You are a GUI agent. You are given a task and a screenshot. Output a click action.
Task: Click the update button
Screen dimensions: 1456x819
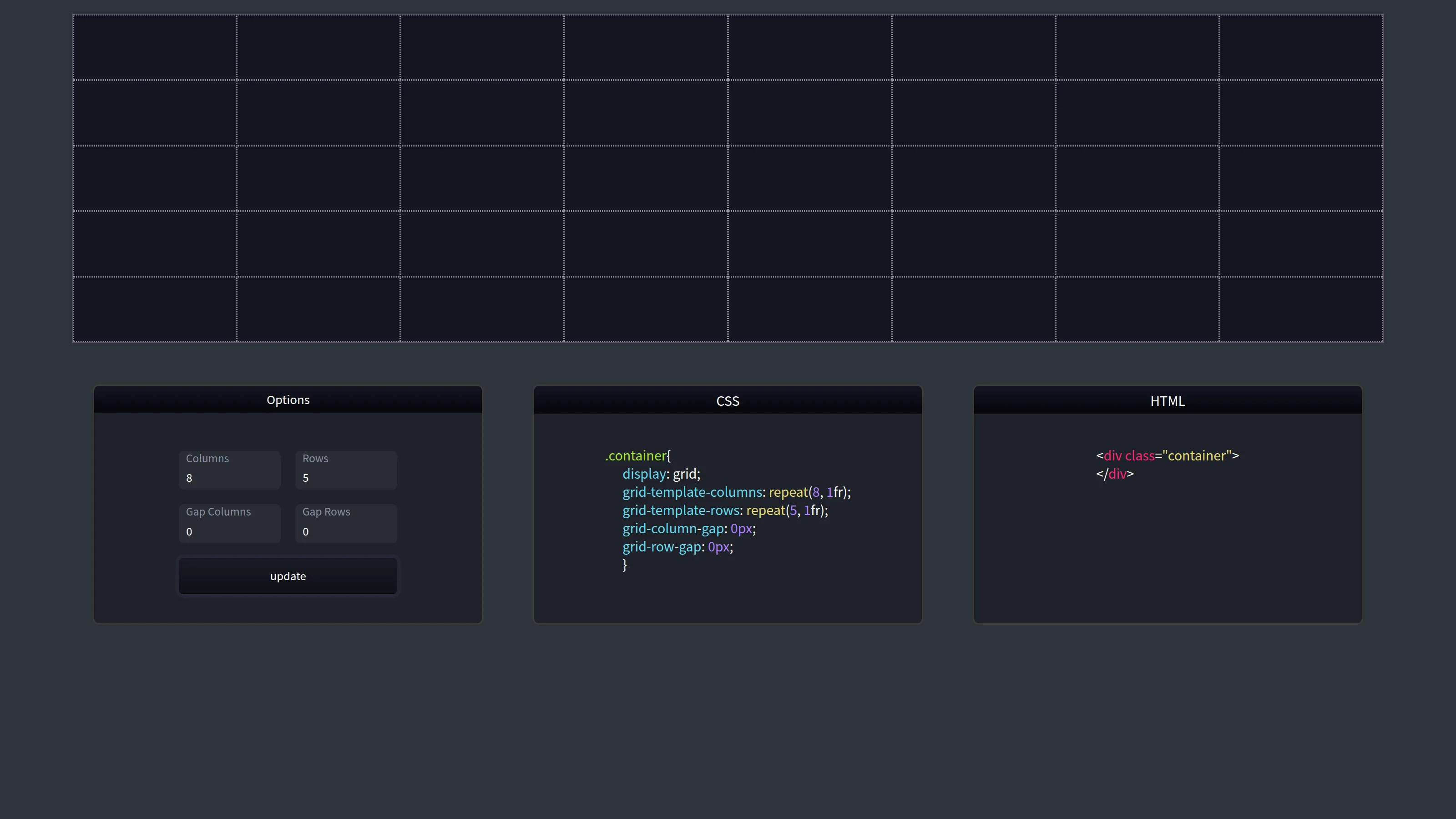pos(288,576)
